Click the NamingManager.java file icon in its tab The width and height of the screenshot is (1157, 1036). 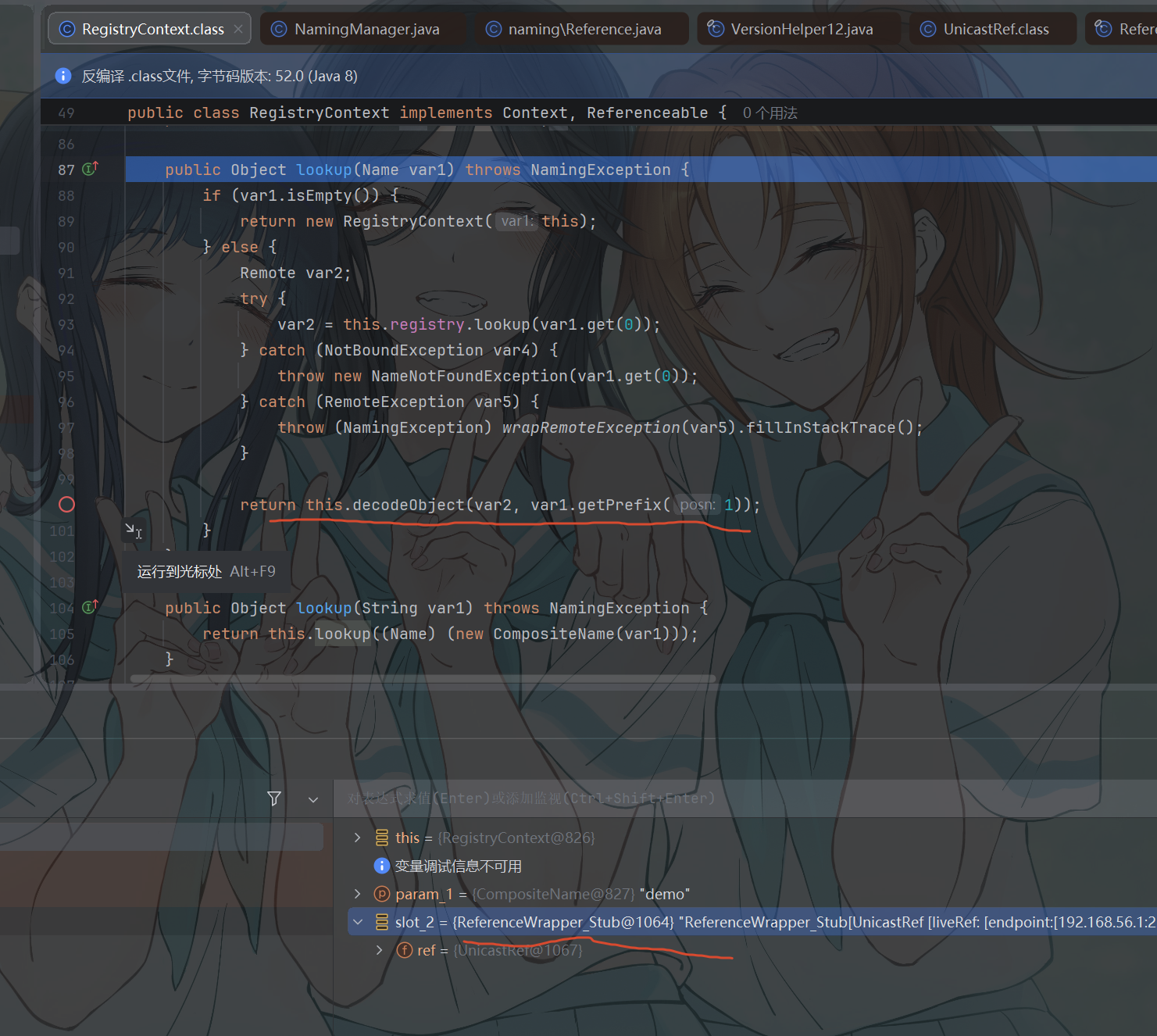coord(279,29)
